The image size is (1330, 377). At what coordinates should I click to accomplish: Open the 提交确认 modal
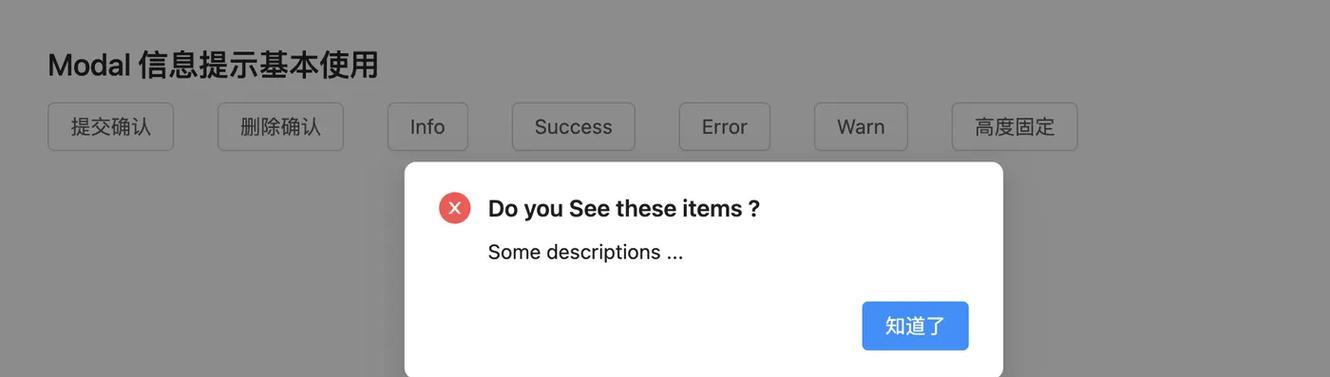point(111,127)
